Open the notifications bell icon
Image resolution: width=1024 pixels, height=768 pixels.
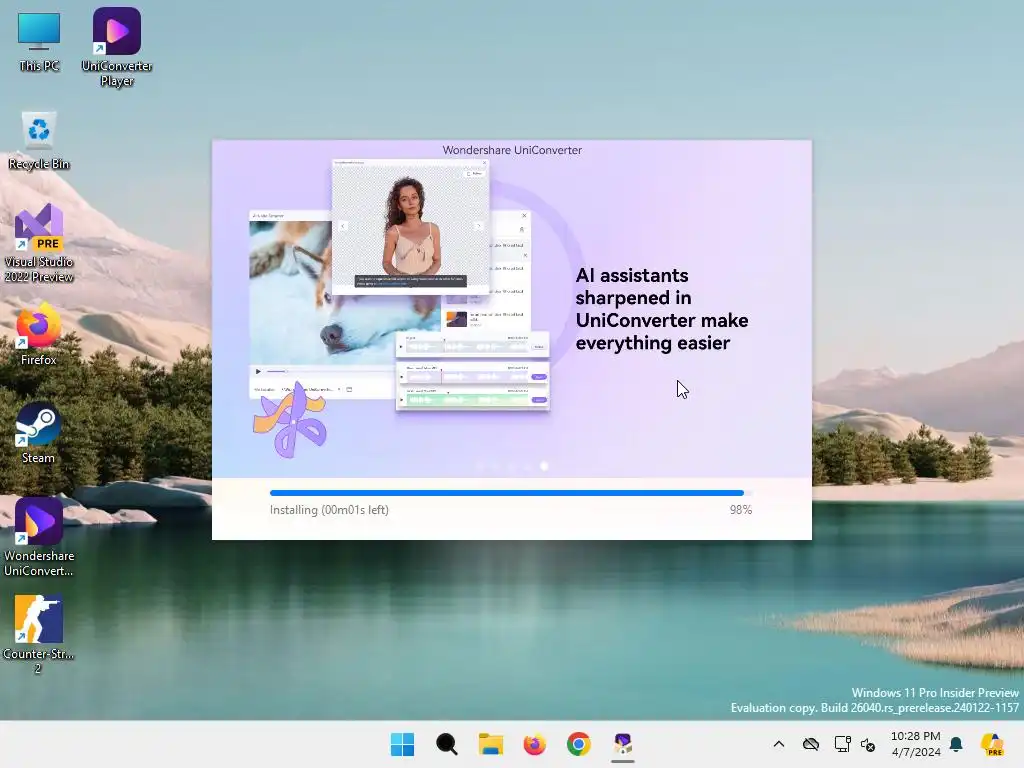956,744
